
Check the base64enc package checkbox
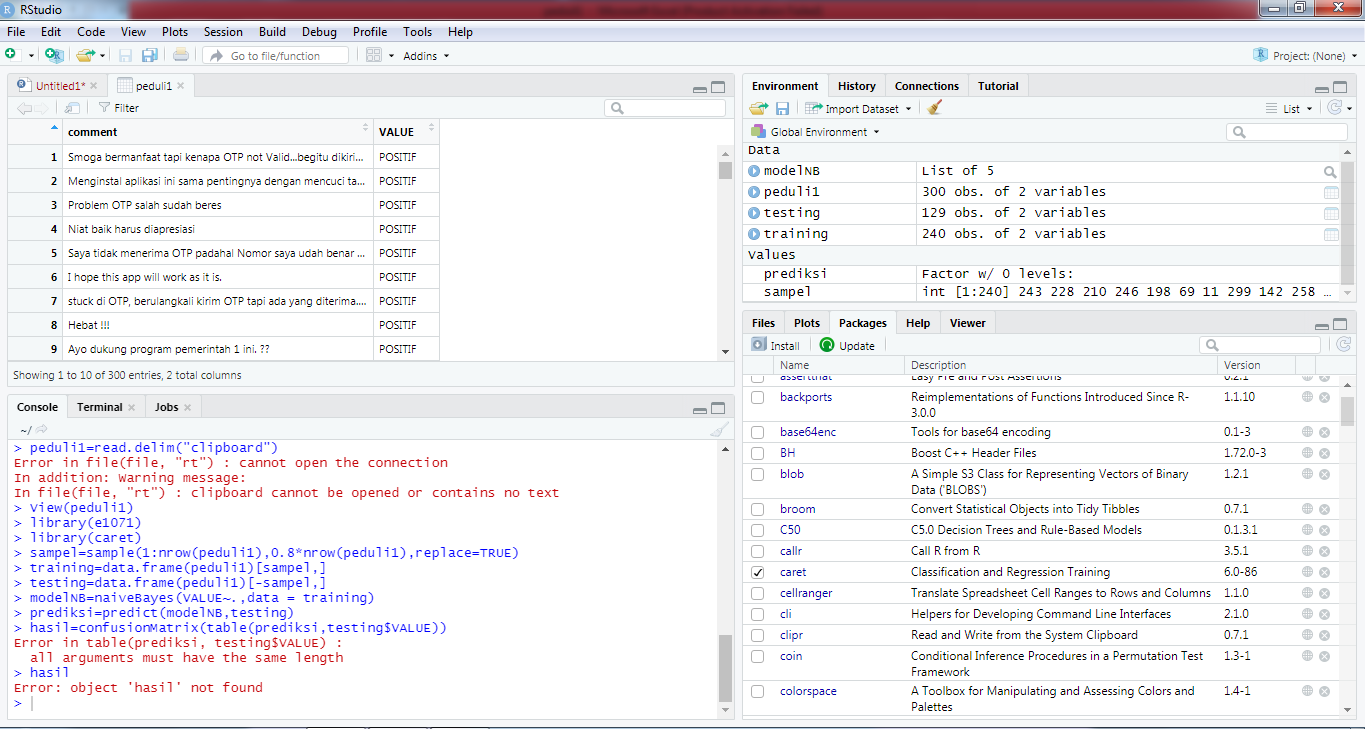click(758, 432)
